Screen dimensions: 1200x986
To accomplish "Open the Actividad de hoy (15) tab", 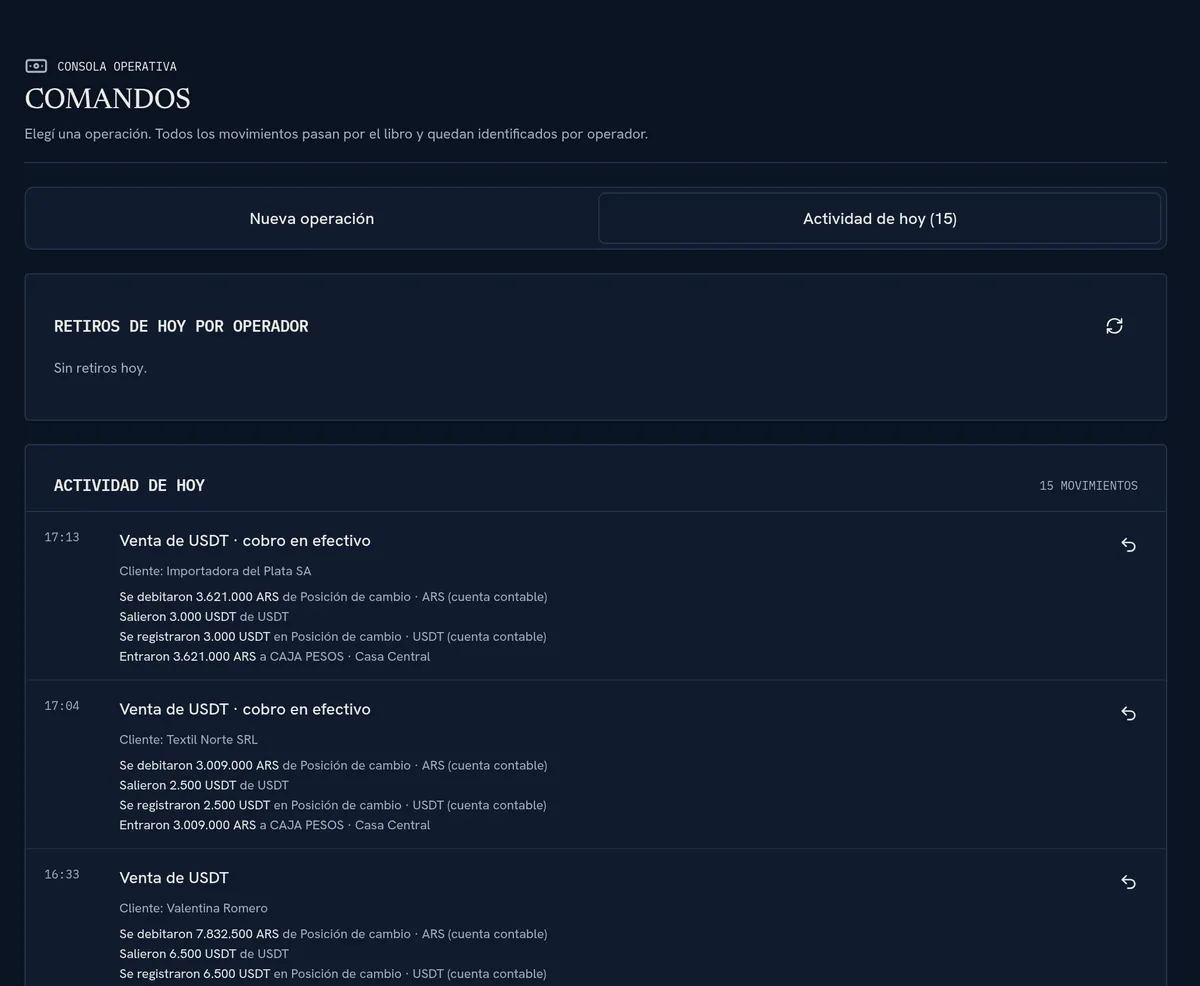I will click(x=880, y=218).
